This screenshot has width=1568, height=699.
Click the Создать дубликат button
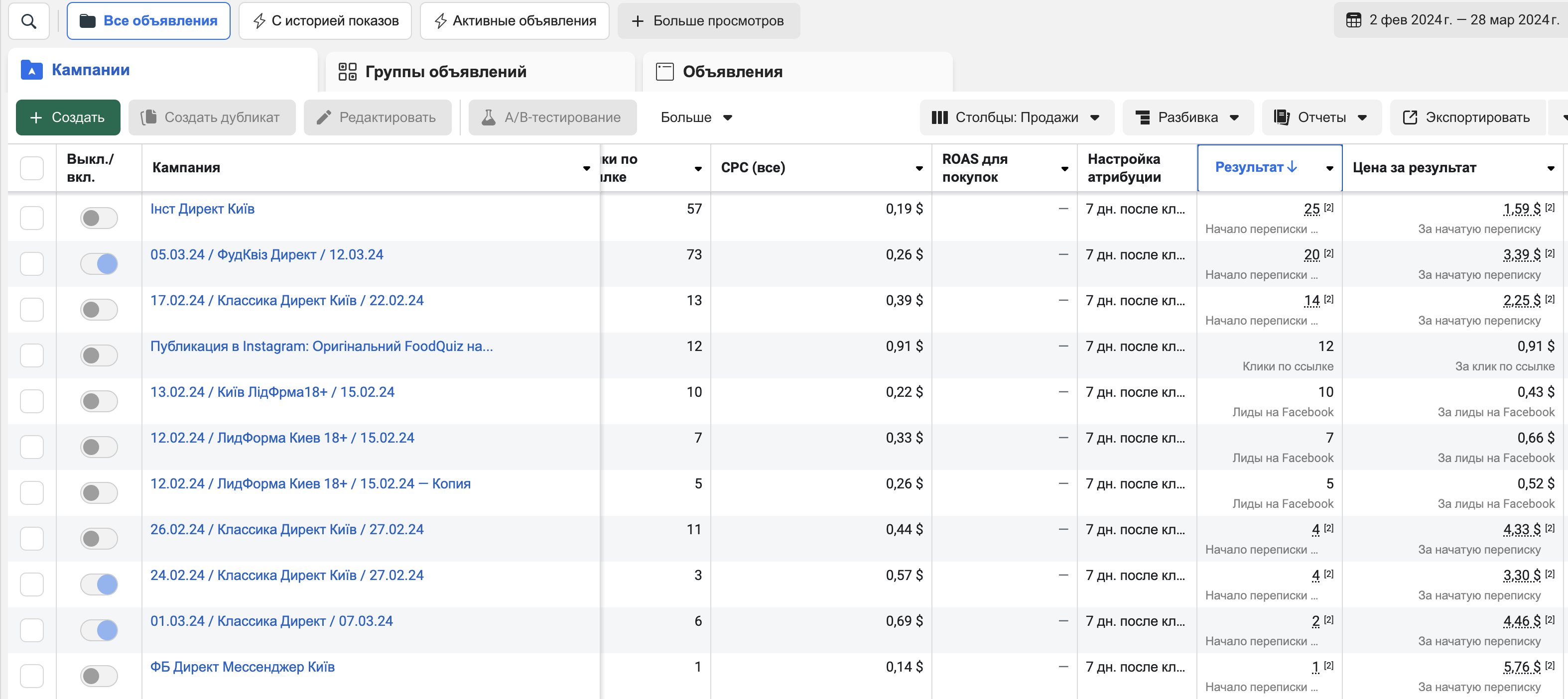click(212, 117)
